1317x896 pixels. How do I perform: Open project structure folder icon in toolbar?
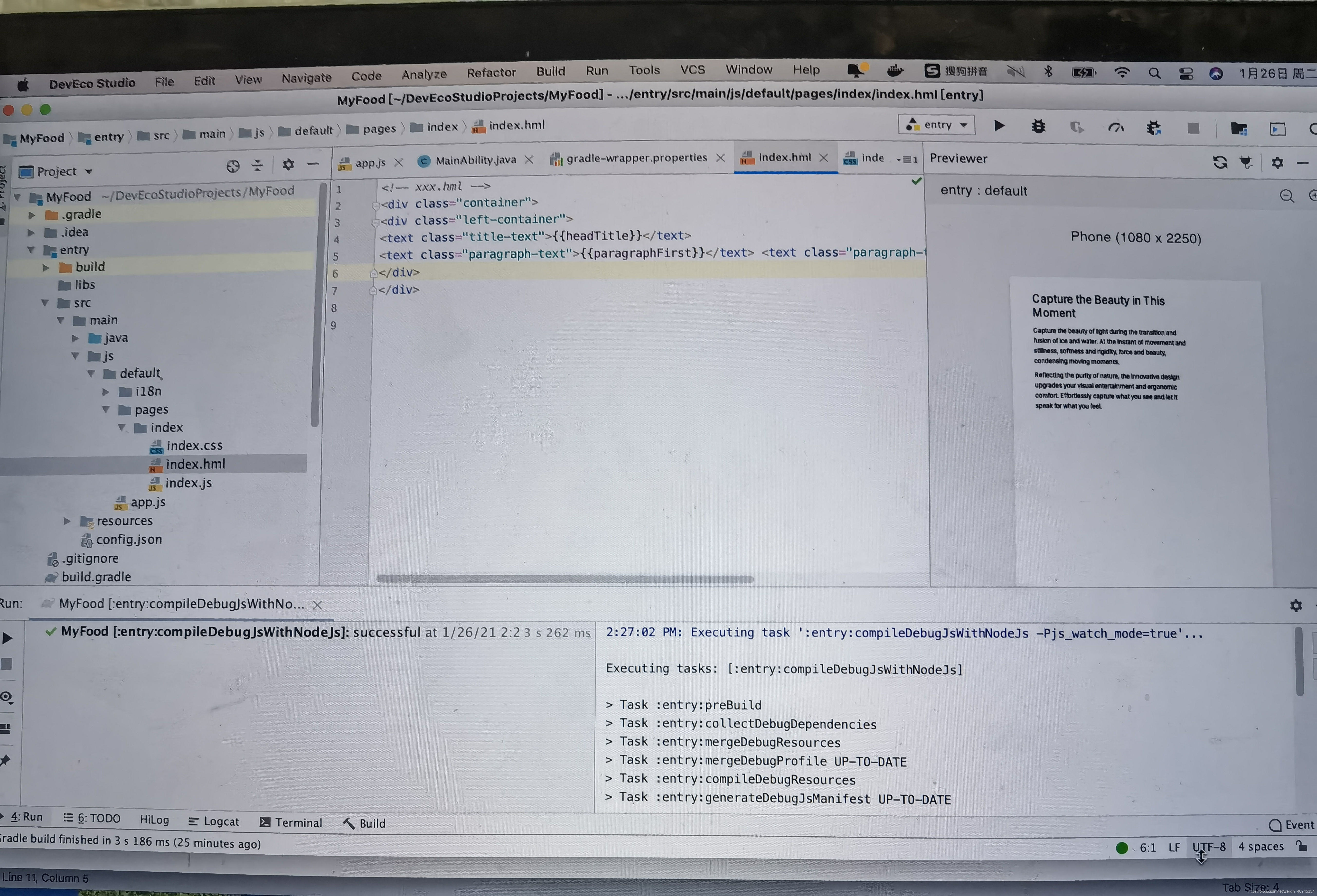pos(1239,129)
